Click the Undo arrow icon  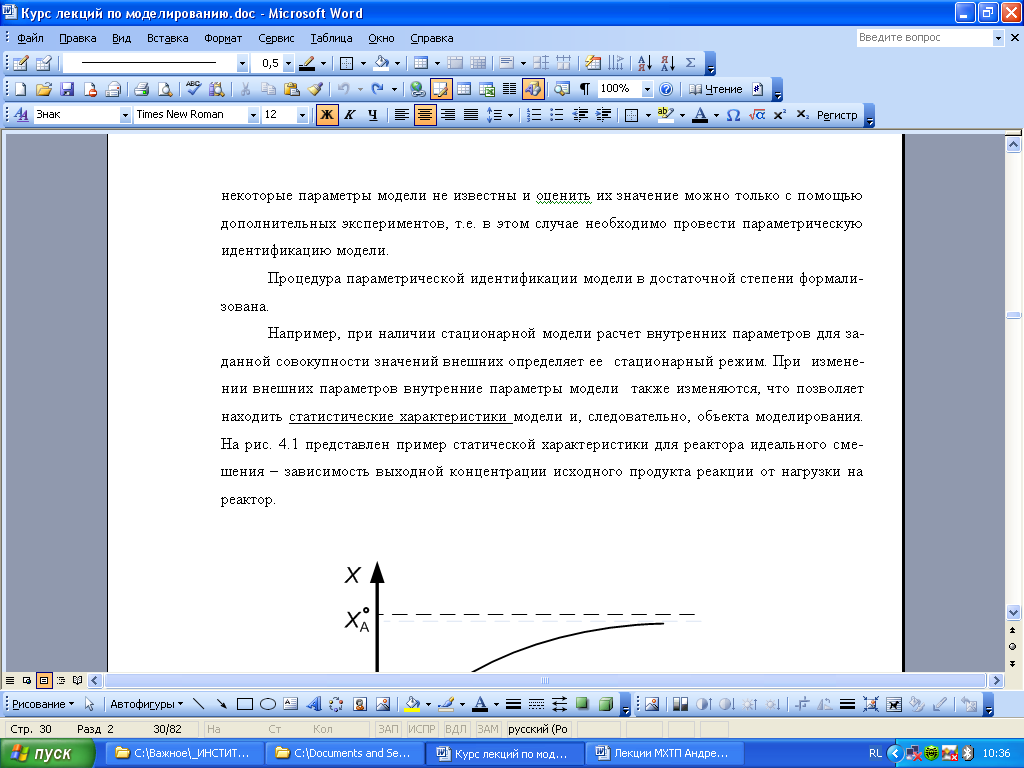[344, 89]
